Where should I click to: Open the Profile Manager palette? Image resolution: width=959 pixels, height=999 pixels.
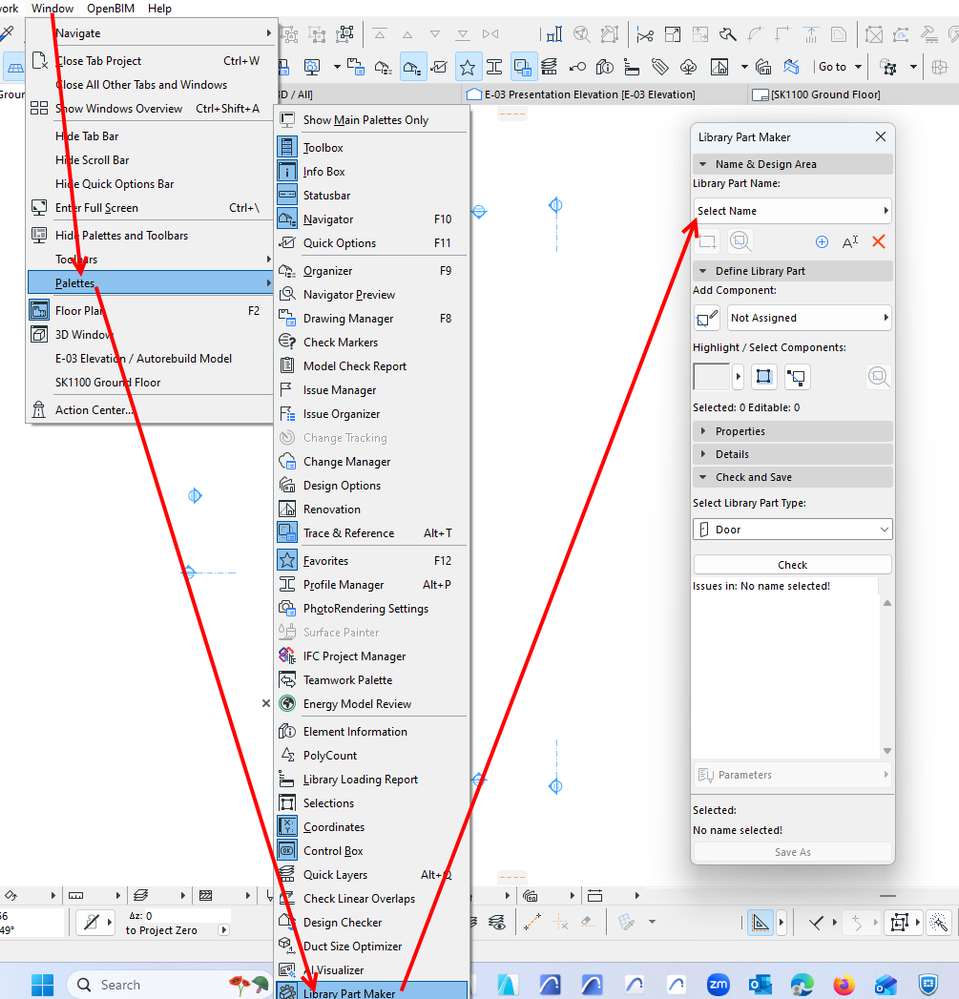pyautogui.click(x=372, y=585)
